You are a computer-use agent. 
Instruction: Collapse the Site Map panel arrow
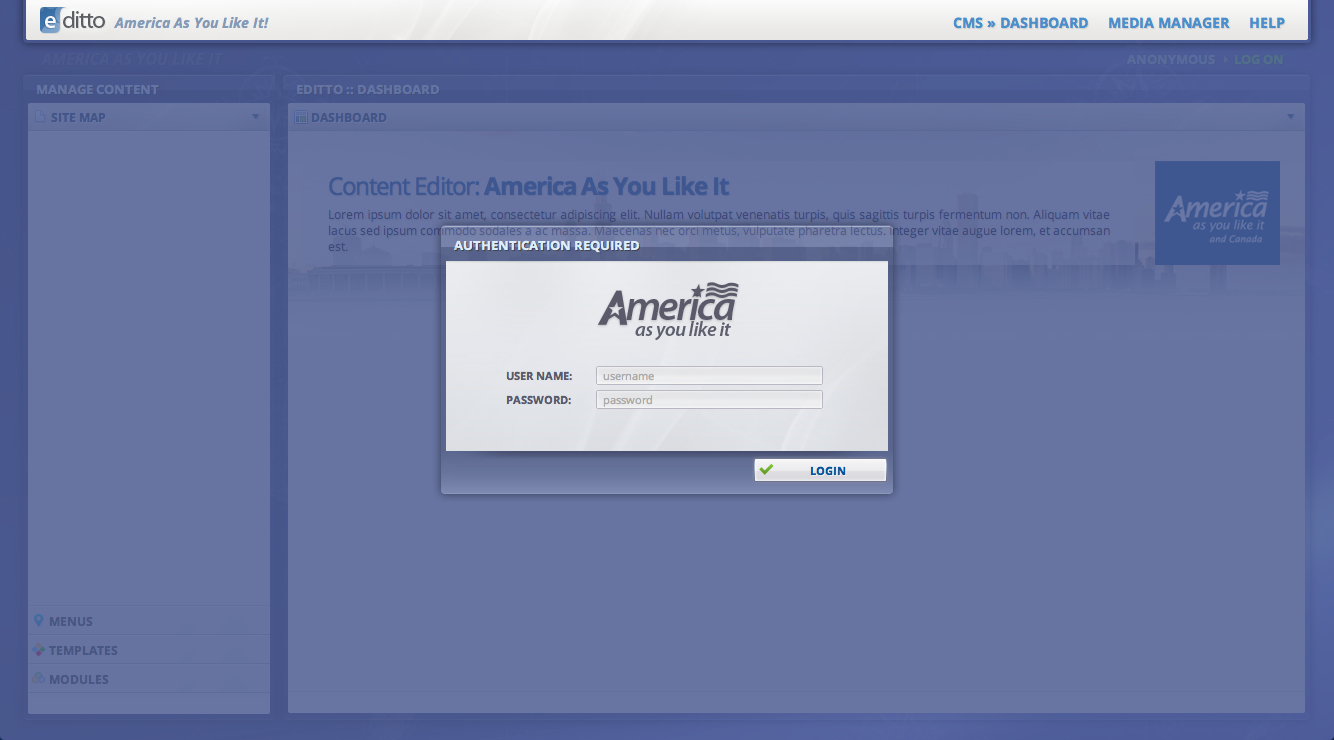pos(256,117)
